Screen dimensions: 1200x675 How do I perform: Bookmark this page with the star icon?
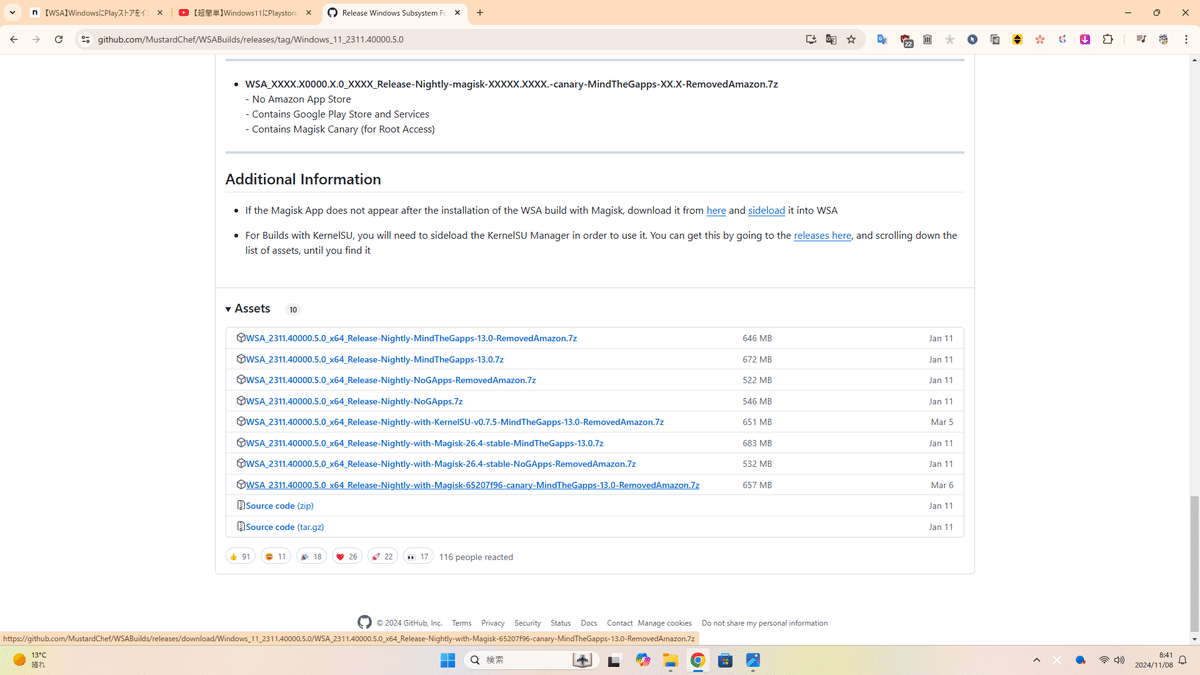click(x=851, y=39)
